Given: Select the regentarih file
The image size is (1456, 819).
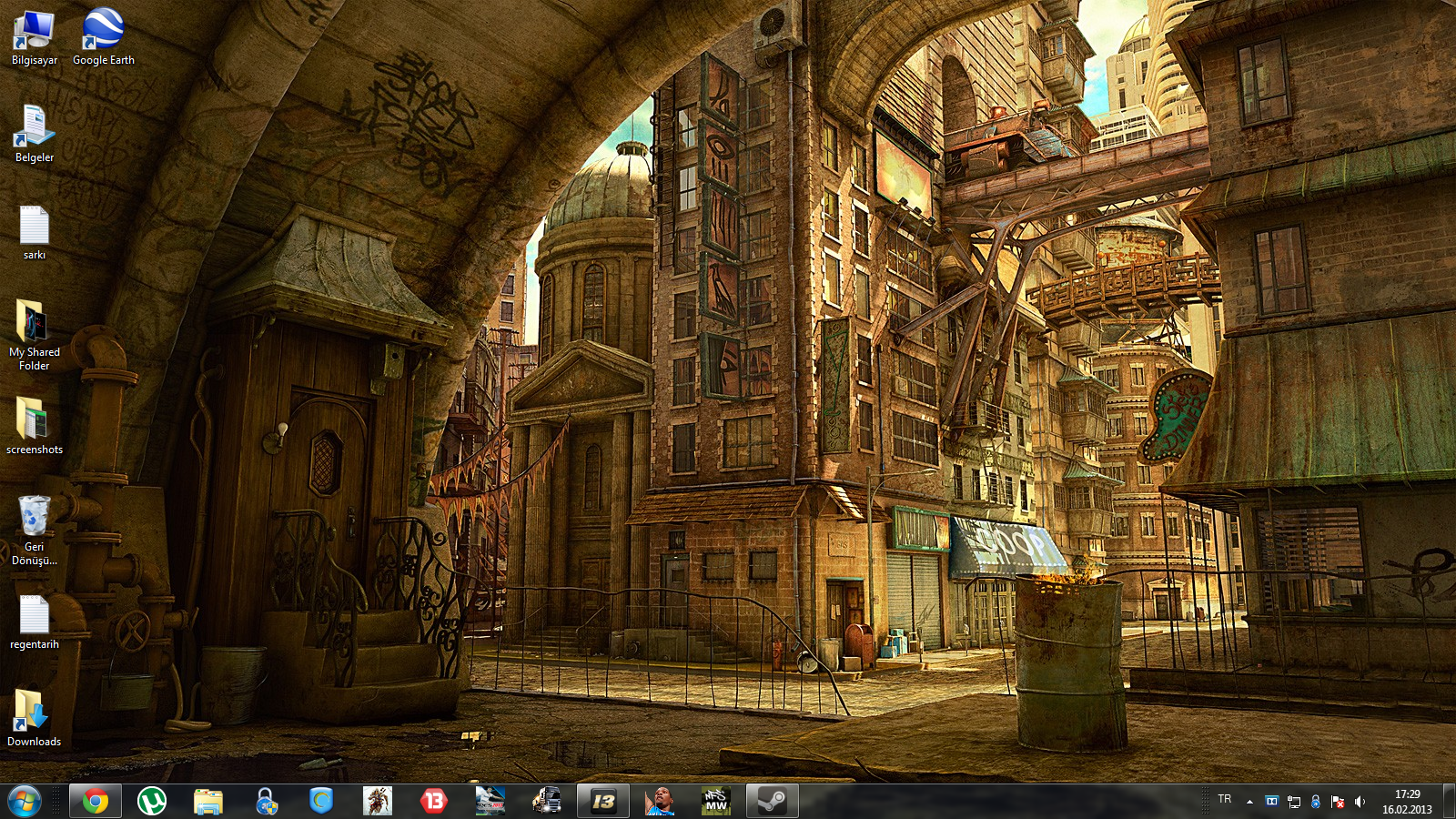Looking at the screenshot, I should pos(34,622).
